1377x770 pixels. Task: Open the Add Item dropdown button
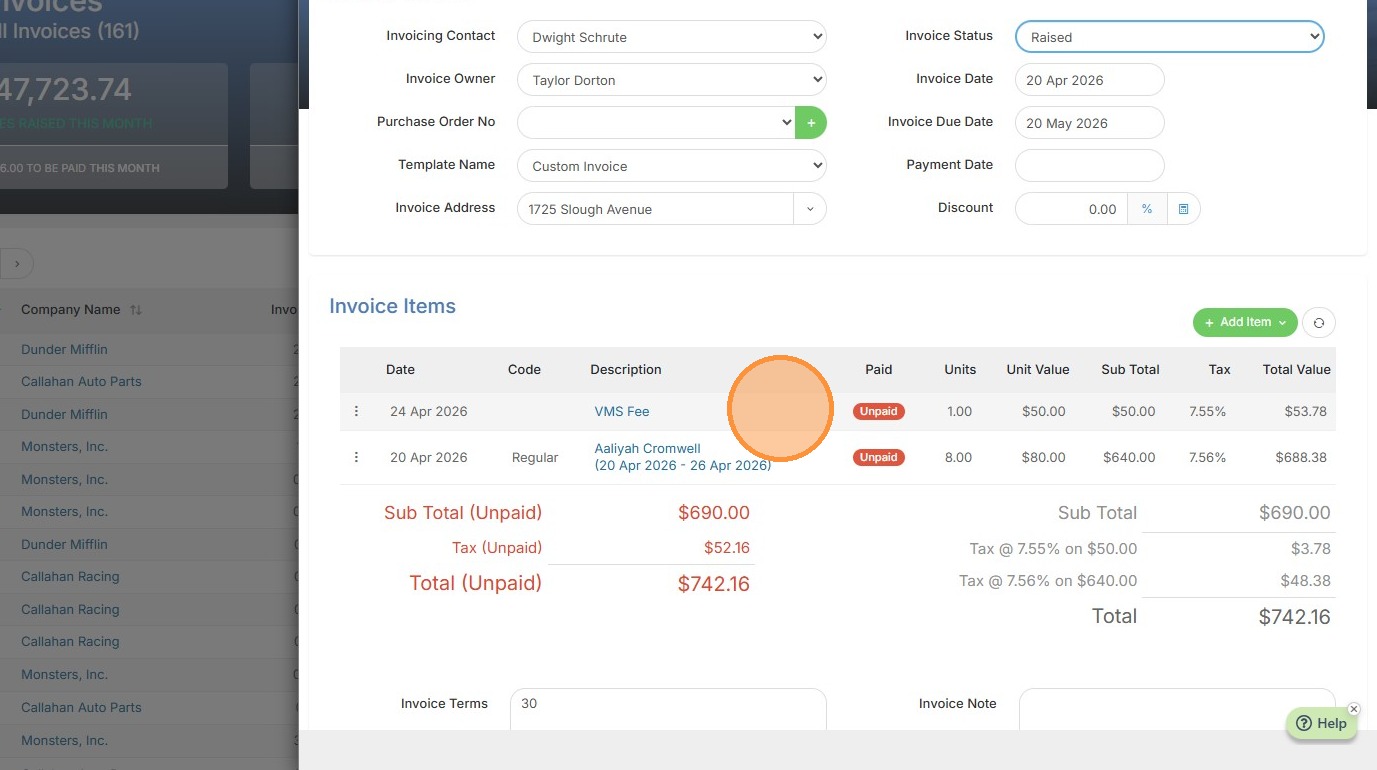pyautogui.click(x=1245, y=322)
